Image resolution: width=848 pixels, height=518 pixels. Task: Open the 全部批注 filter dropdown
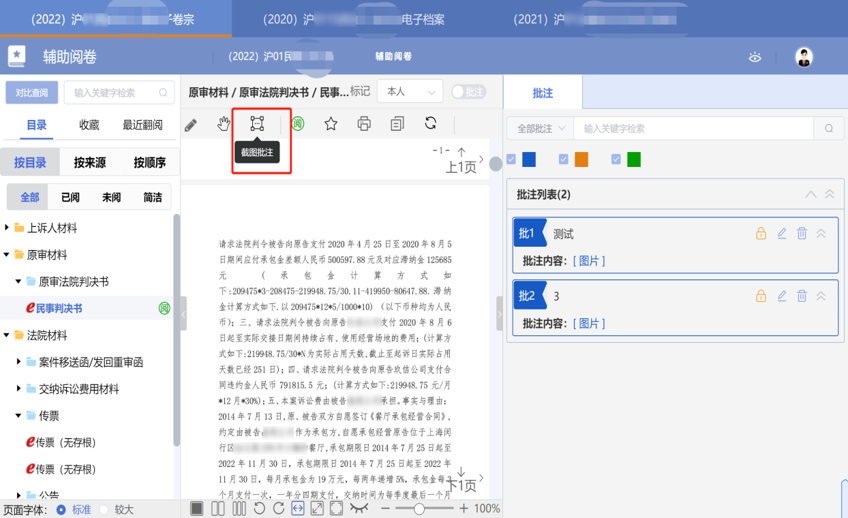point(540,129)
